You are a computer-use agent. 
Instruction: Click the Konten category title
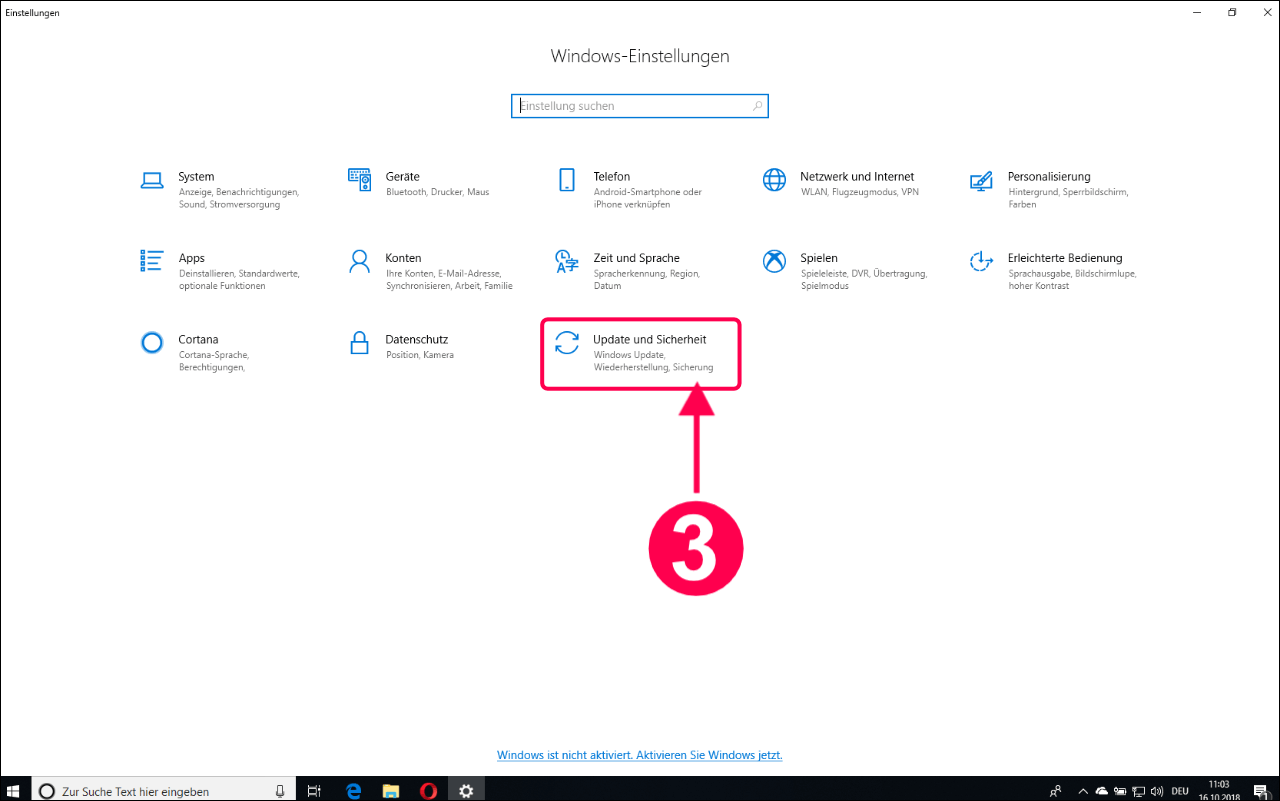[403, 258]
